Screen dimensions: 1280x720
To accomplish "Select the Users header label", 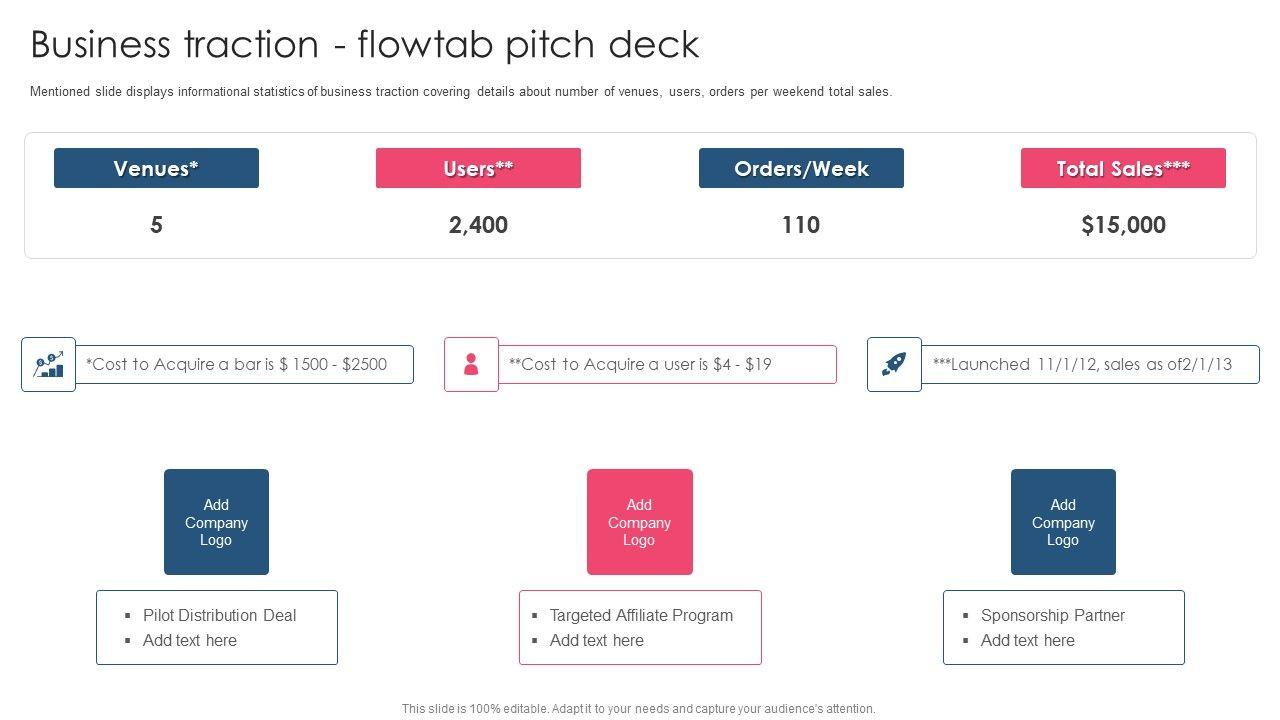I will 478,168.
